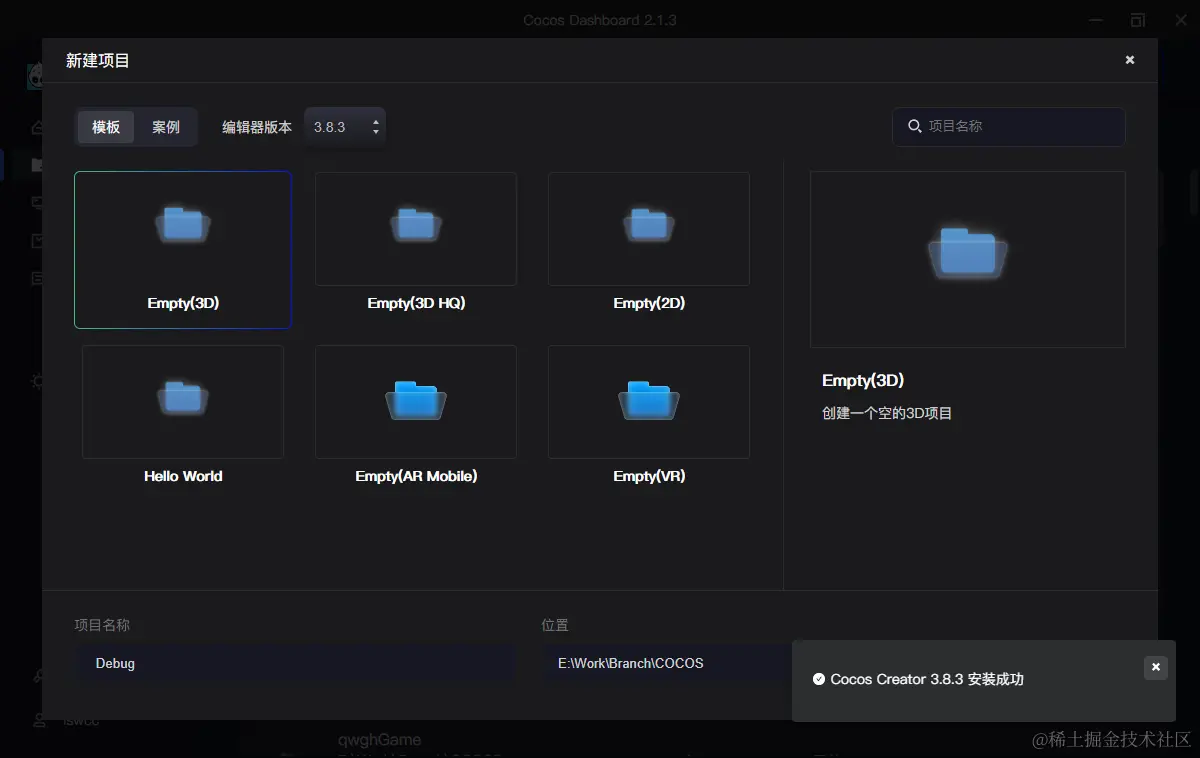Click the description text 创建一个空的3D项目
This screenshot has width=1200, height=758.
887,413
